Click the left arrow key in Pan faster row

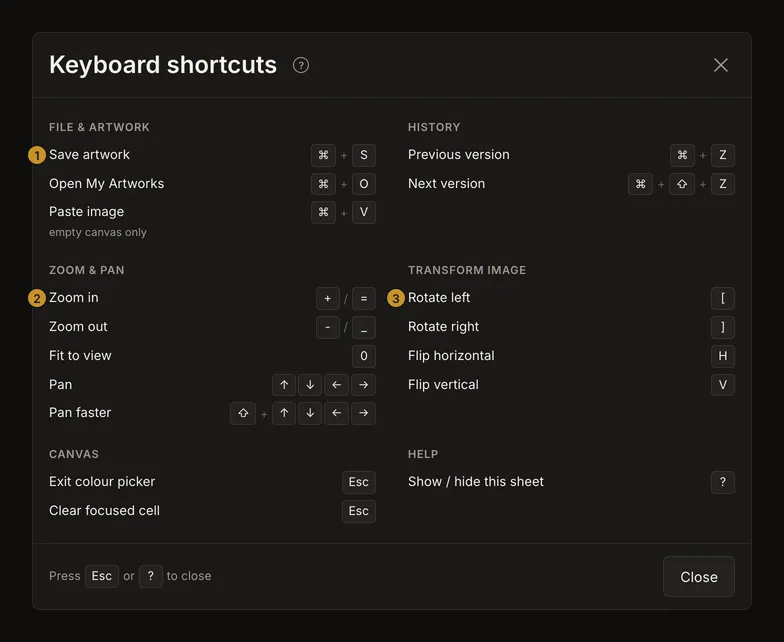[x=336, y=413]
